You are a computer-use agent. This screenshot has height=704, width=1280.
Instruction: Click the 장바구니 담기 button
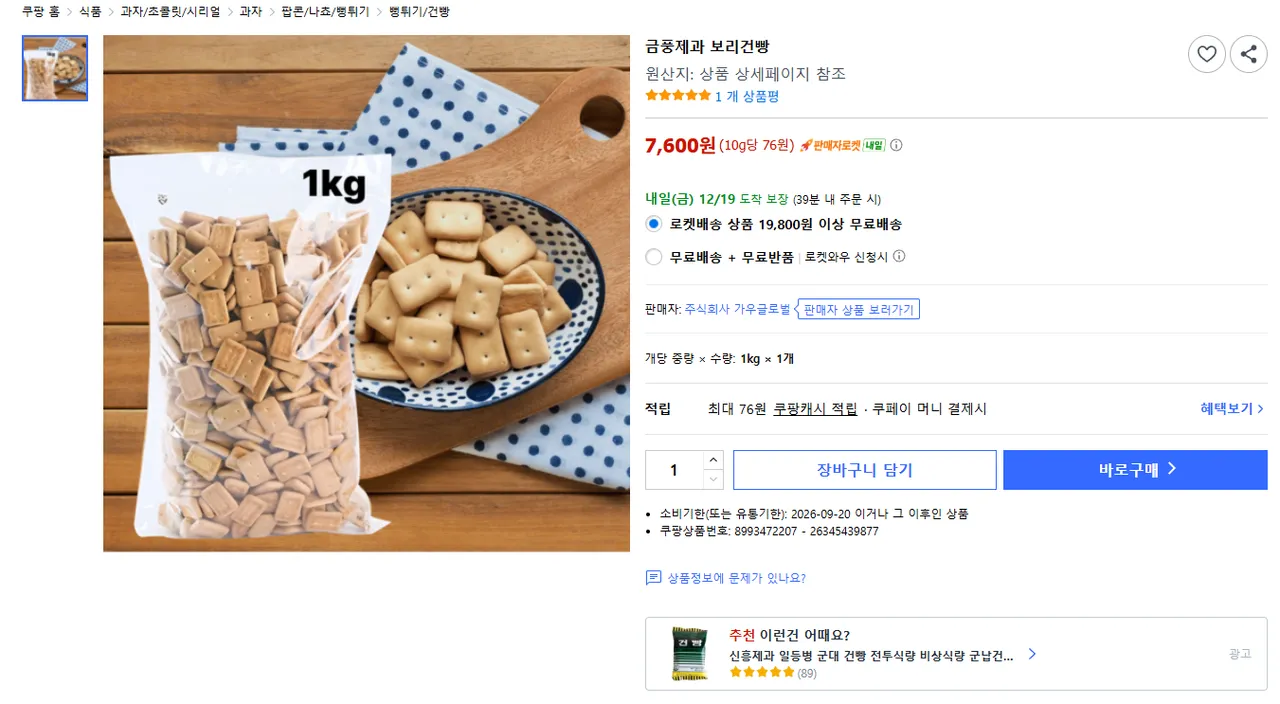coord(864,470)
